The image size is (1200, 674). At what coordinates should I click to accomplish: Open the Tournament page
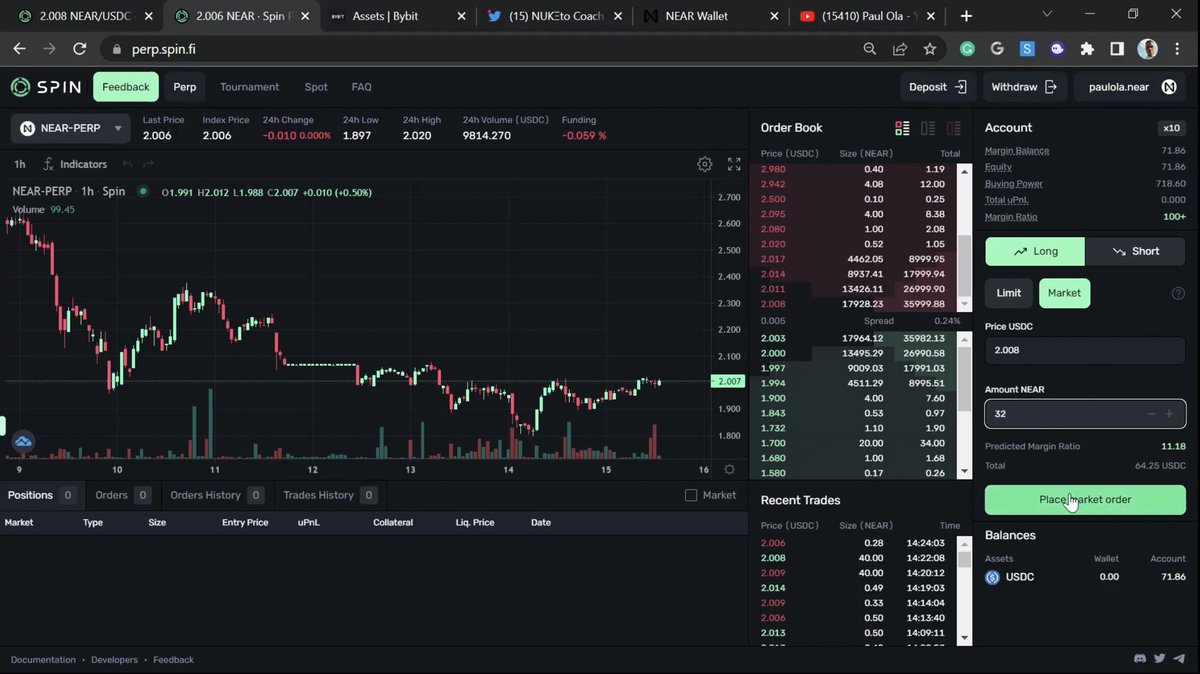tap(250, 87)
